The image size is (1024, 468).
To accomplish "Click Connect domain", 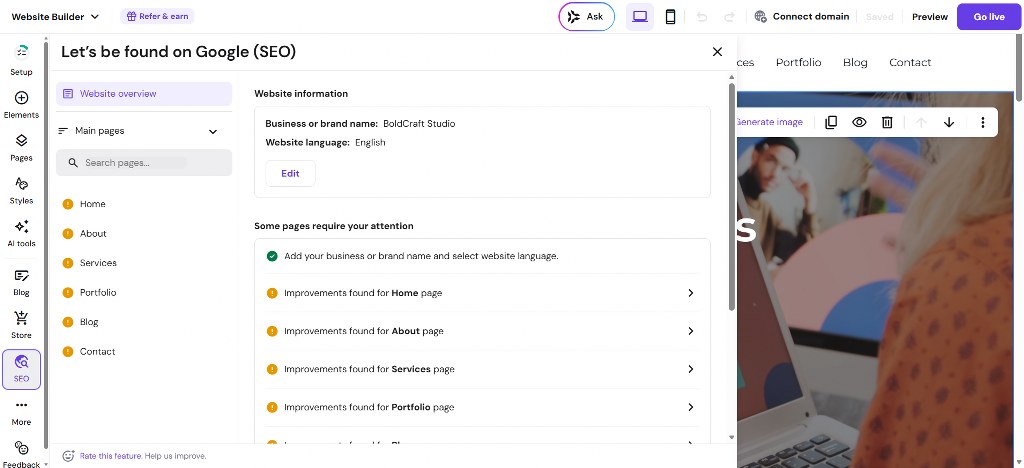I will click(x=802, y=17).
